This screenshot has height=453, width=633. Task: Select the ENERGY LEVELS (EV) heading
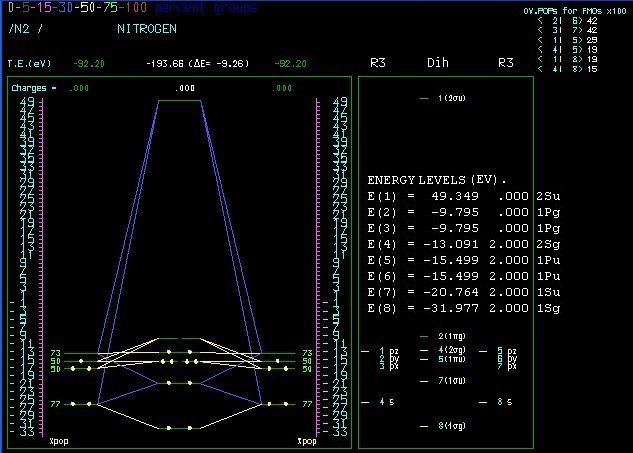tap(436, 180)
